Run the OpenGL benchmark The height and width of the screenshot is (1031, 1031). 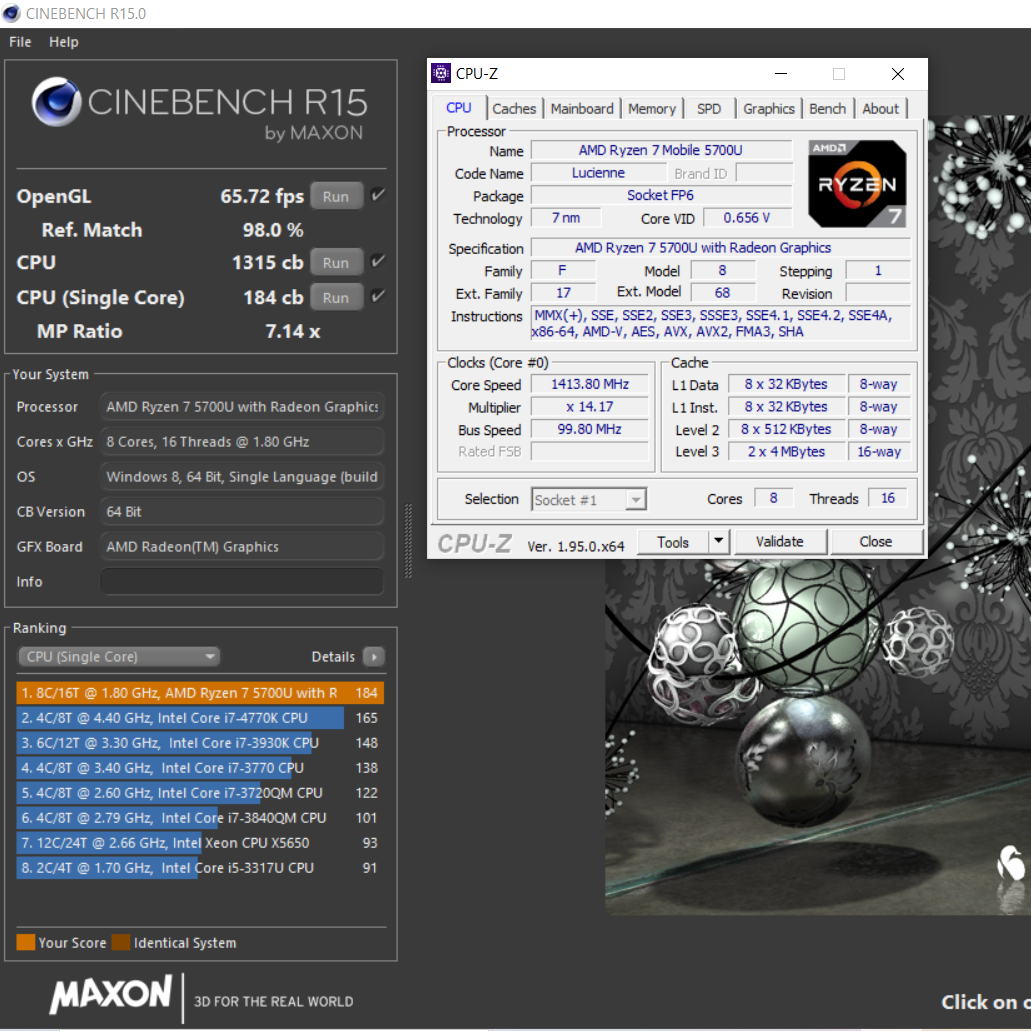click(336, 196)
